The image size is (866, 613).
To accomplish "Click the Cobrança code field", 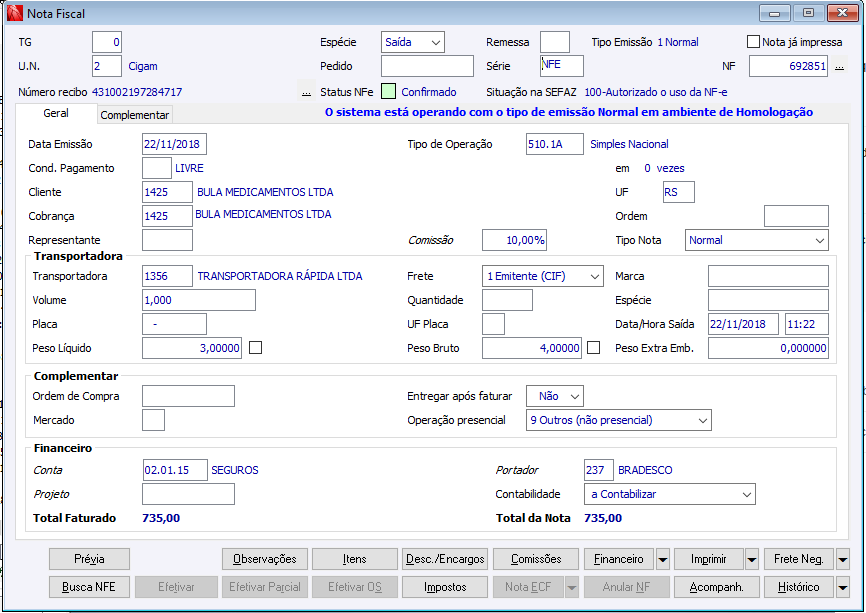I will click(x=167, y=216).
